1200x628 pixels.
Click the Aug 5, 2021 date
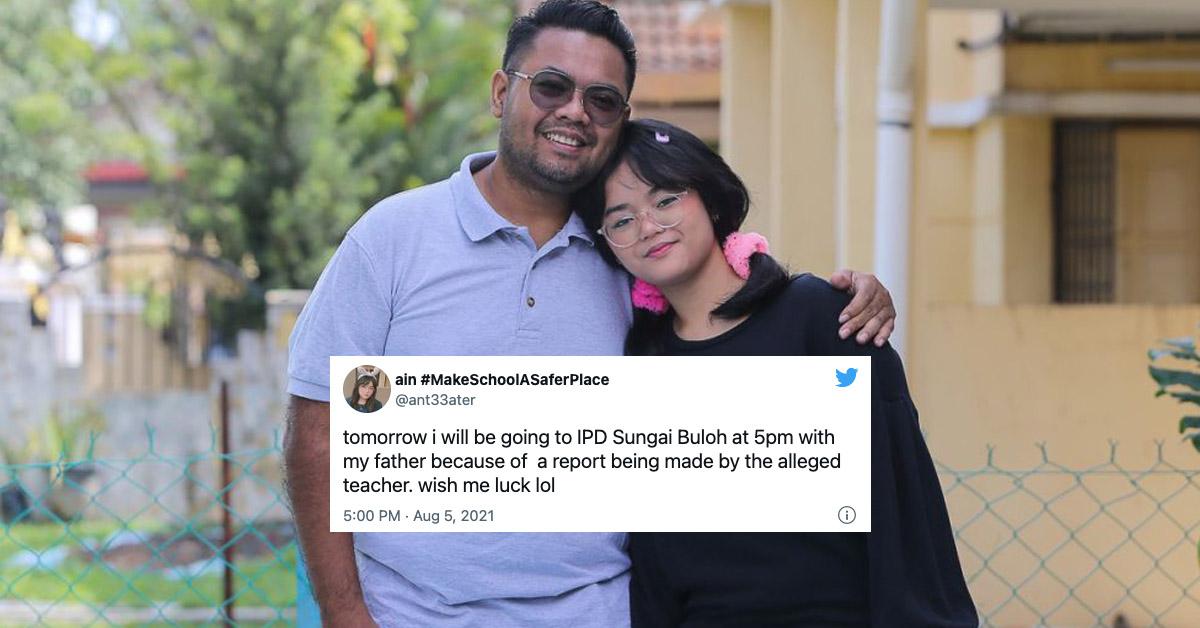click(x=453, y=516)
